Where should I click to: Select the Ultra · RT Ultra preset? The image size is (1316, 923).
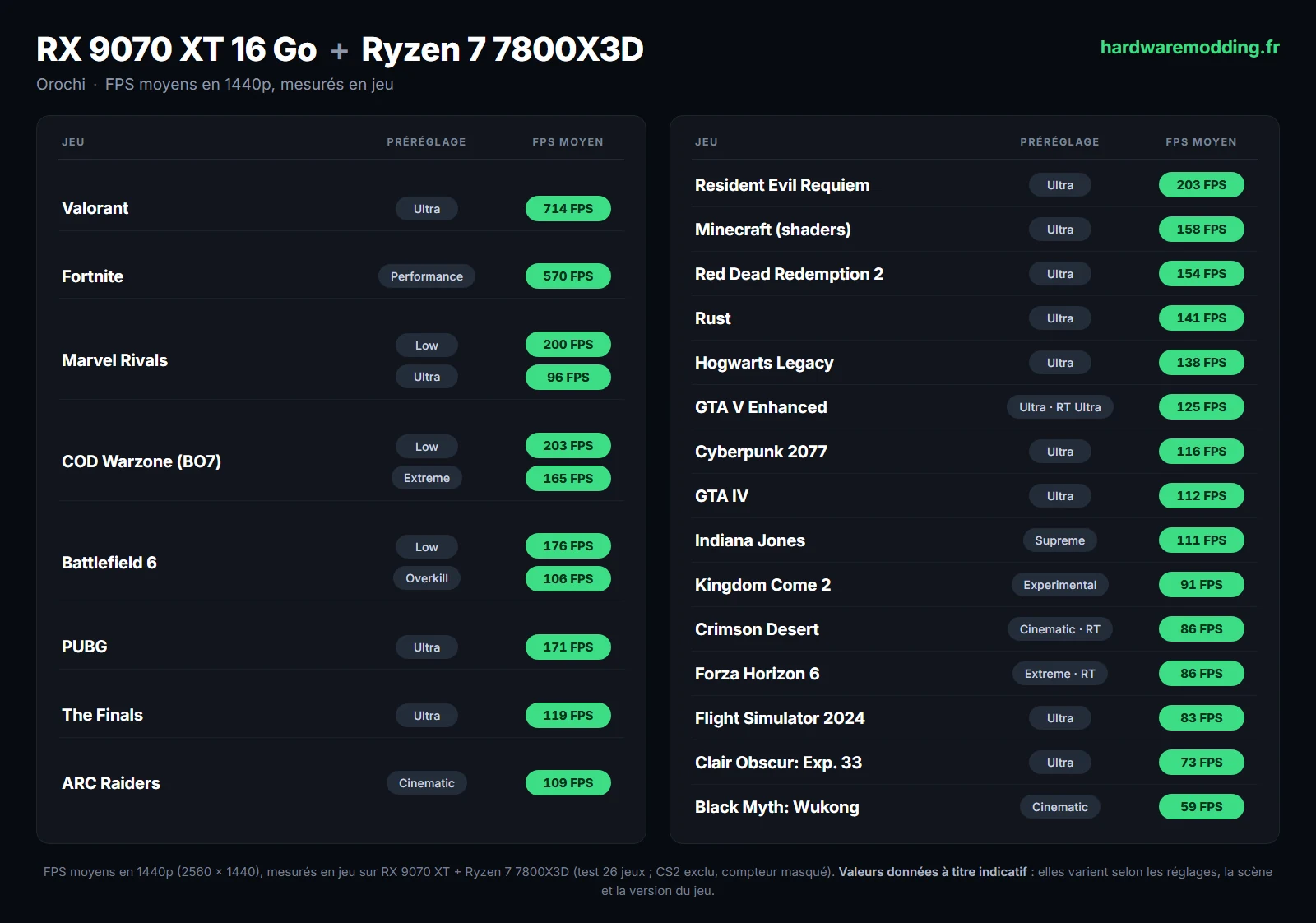pyautogui.click(x=1060, y=407)
